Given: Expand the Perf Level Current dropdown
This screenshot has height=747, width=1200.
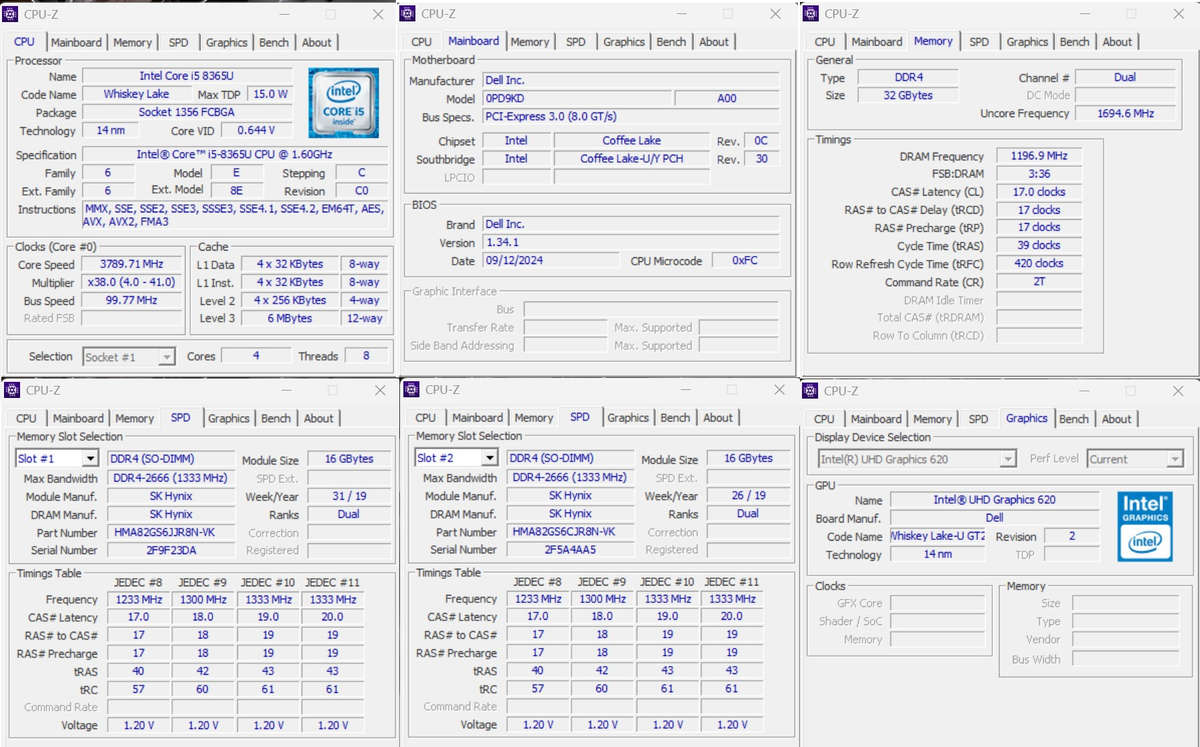Looking at the screenshot, I should 1174,459.
